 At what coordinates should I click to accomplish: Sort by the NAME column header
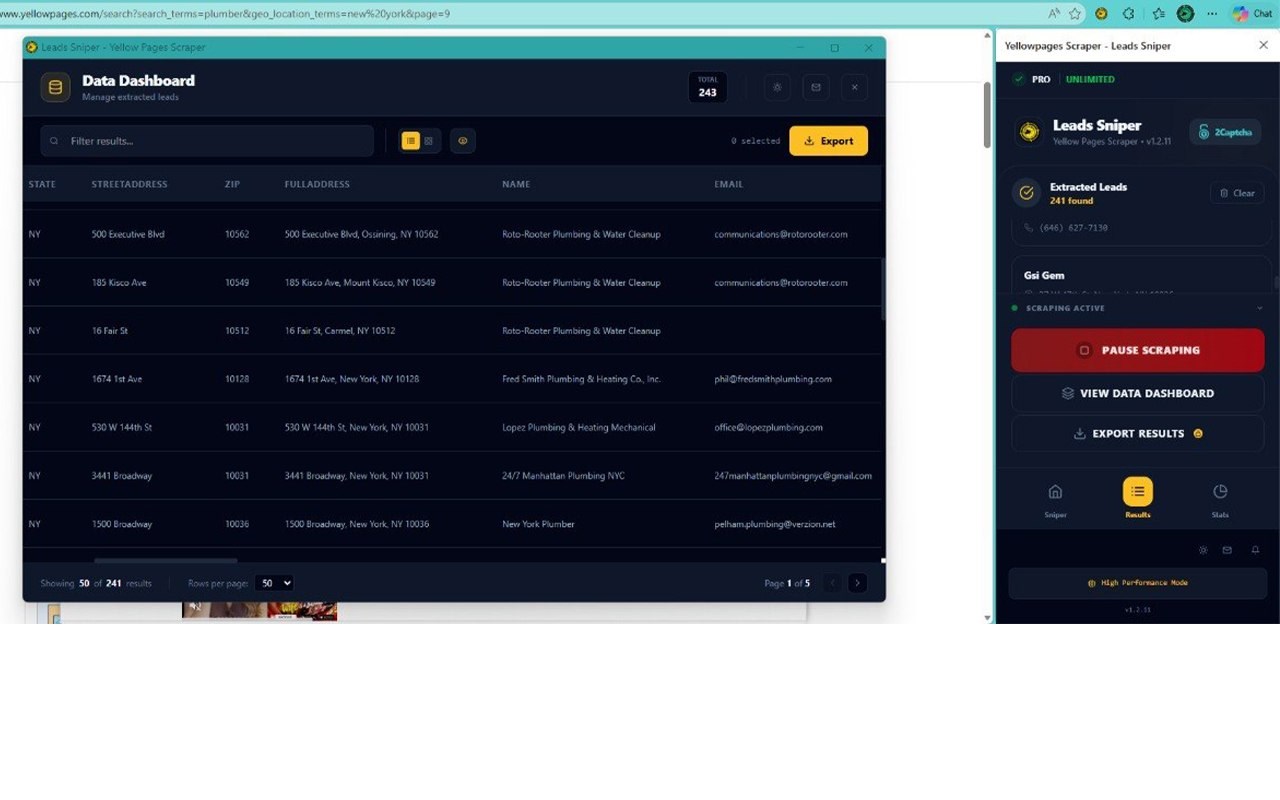(x=516, y=184)
